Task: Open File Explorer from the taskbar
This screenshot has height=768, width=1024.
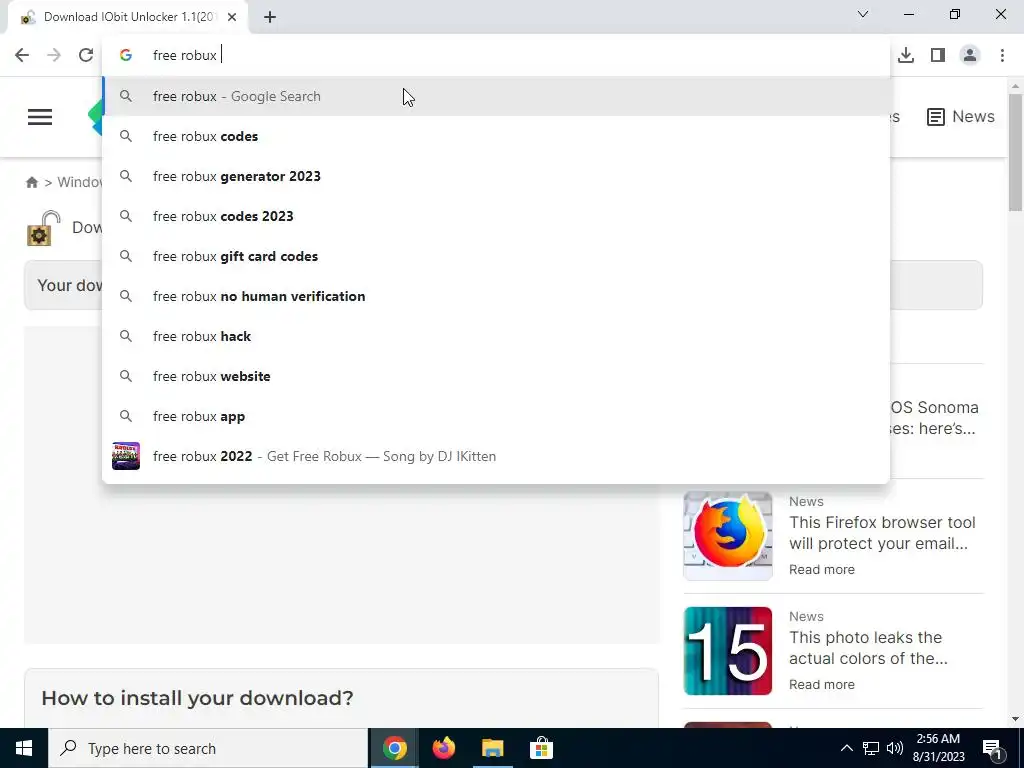Action: tap(492, 748)
